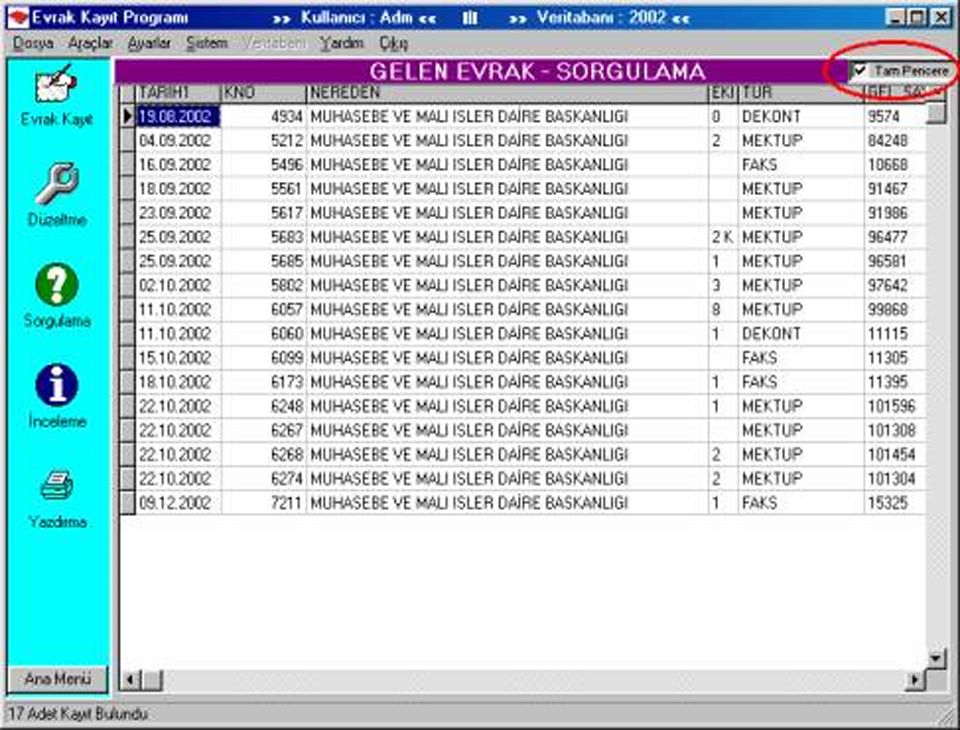Open the İnceleme info icon
The height and width of the screenshot is (730, 960).
[x=56, y=385]
